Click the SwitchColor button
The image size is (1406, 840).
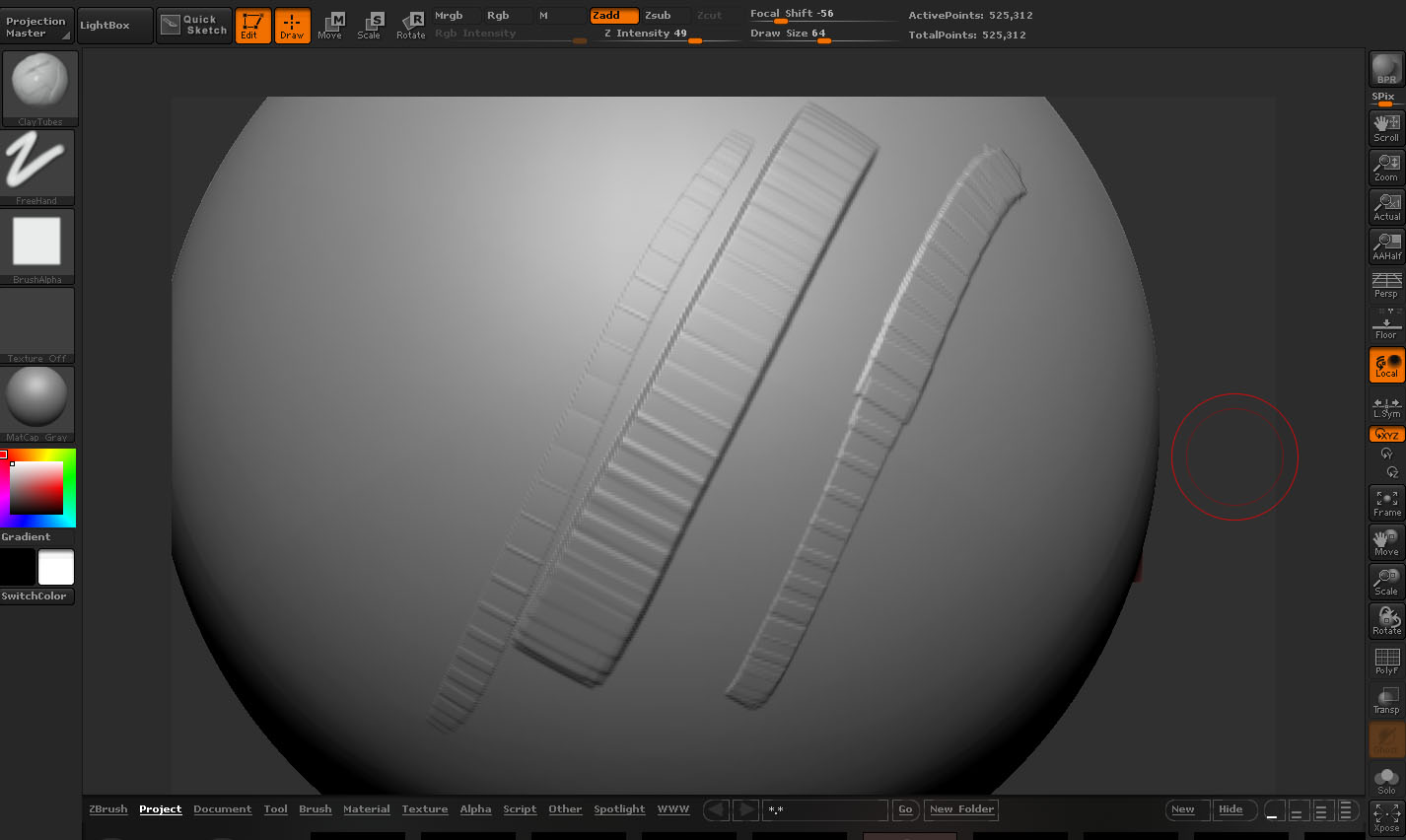(x=36, y=596)
